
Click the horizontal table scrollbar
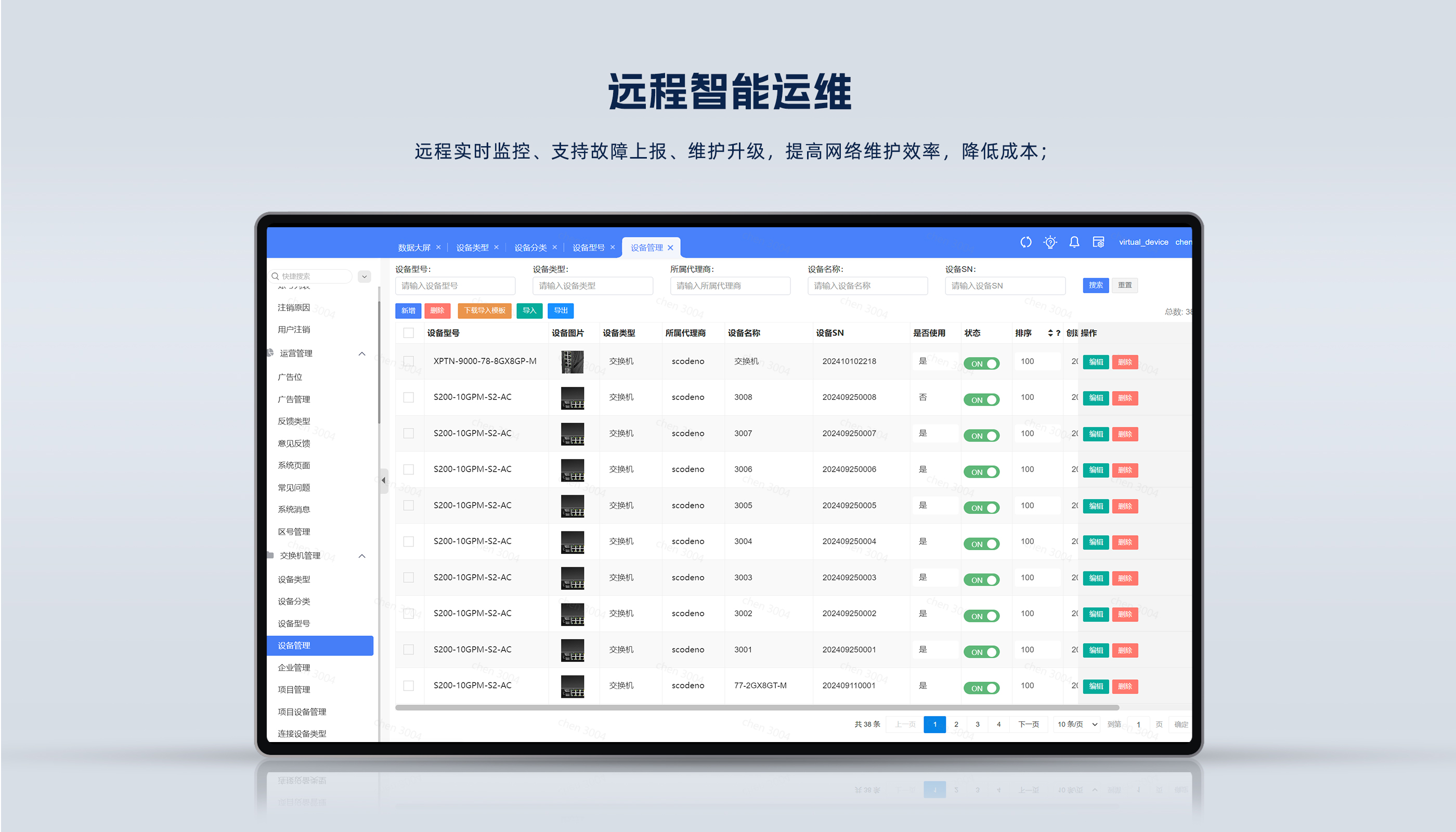pos(757,707)
